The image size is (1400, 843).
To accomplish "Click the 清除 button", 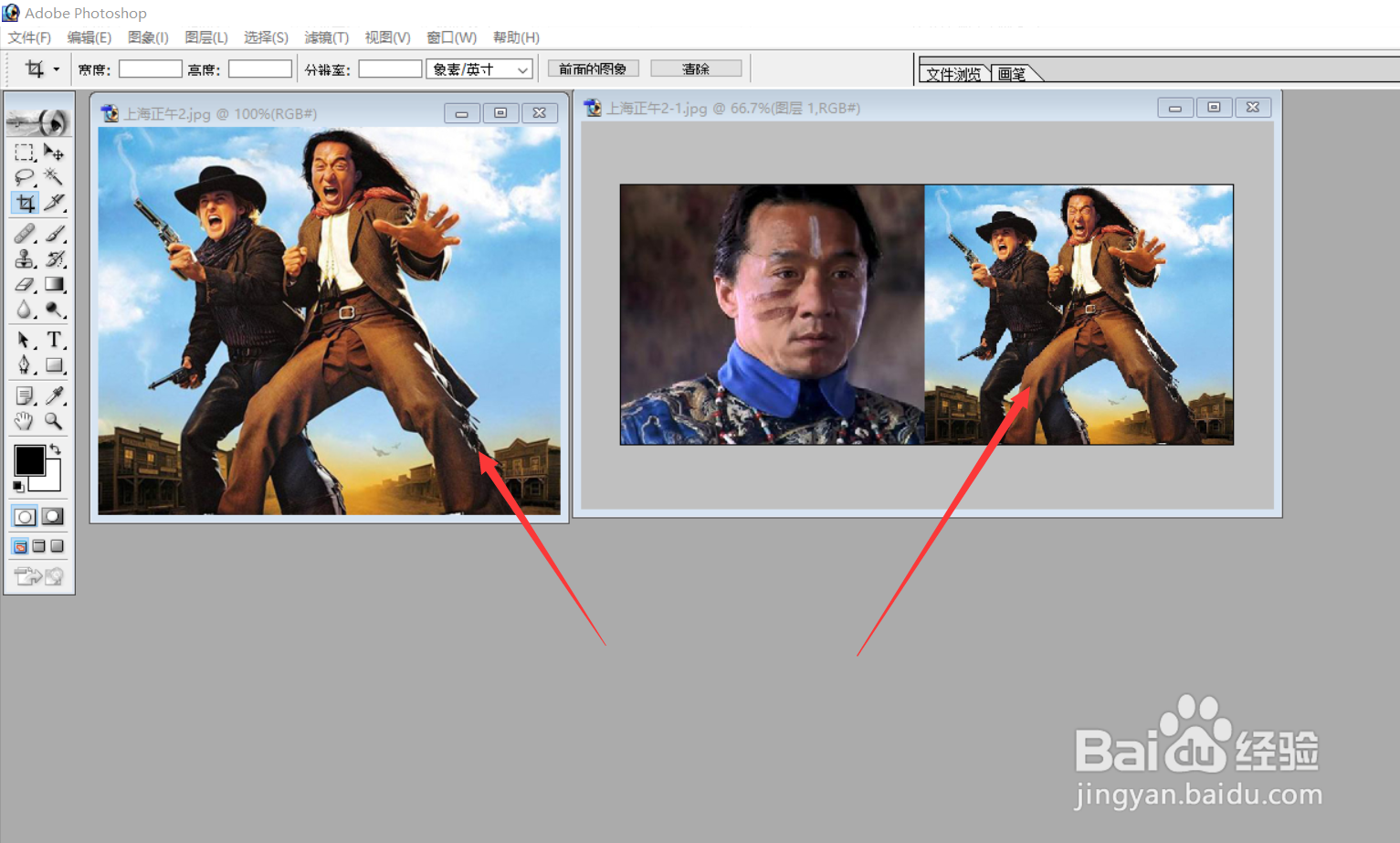I will coord(696,68).
